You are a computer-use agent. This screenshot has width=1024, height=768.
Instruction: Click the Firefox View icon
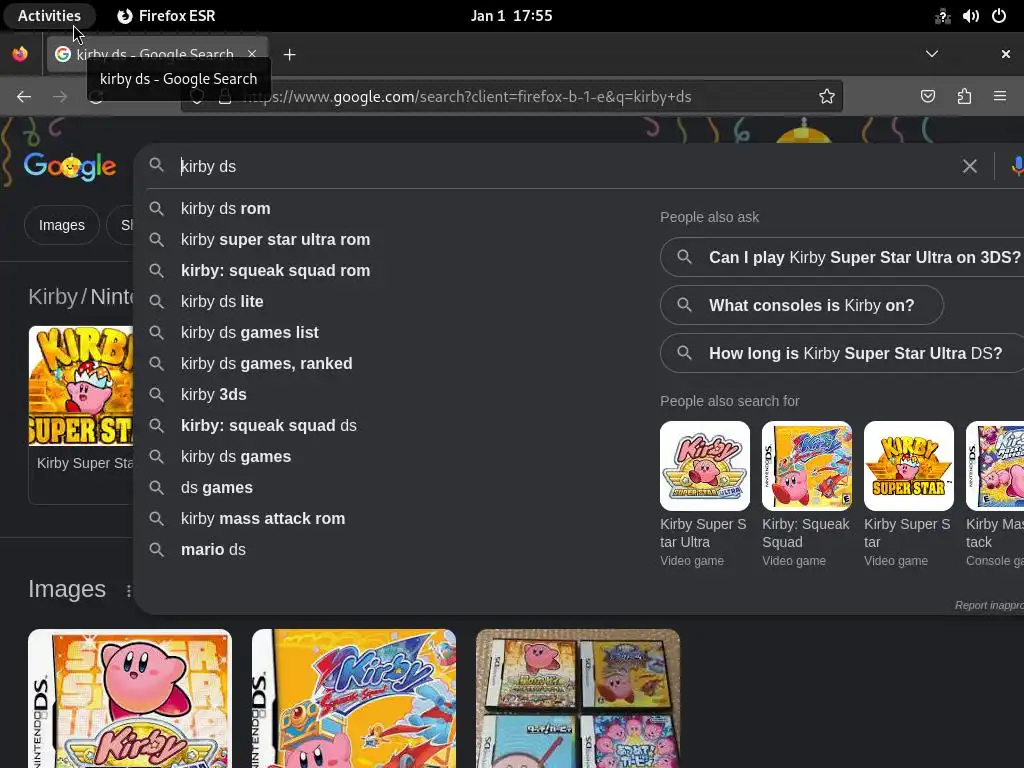click(20, 54)
